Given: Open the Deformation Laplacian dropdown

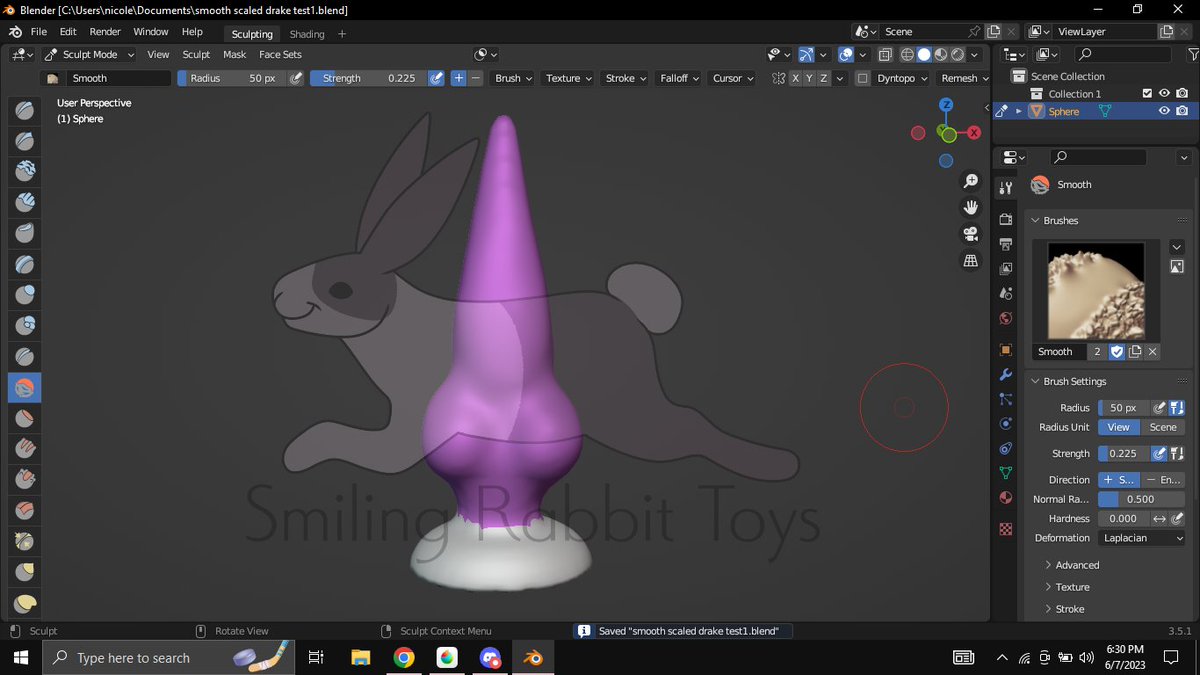Looking at the screenshot, I should [x=1142, y=538].
